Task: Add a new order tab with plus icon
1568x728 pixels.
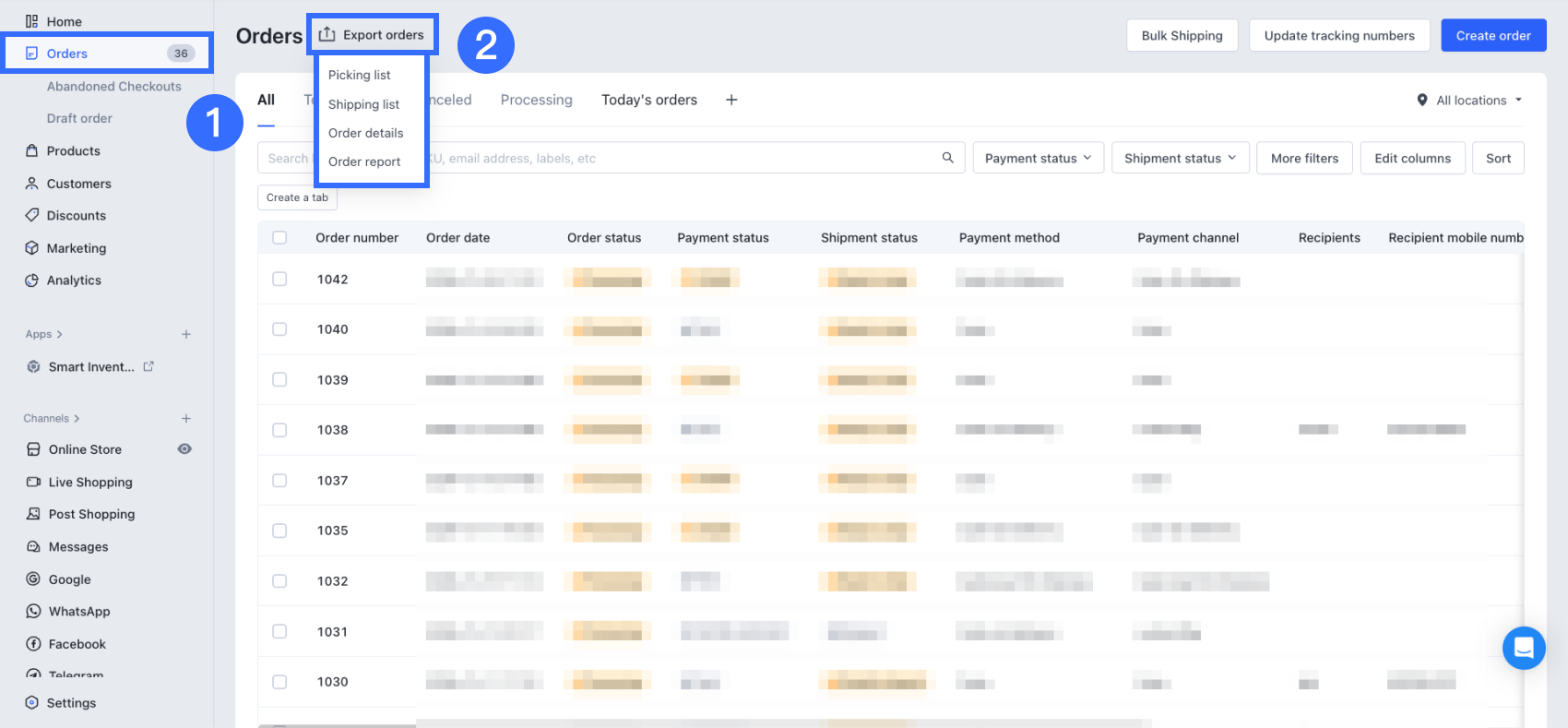Action: coord(731,100)
